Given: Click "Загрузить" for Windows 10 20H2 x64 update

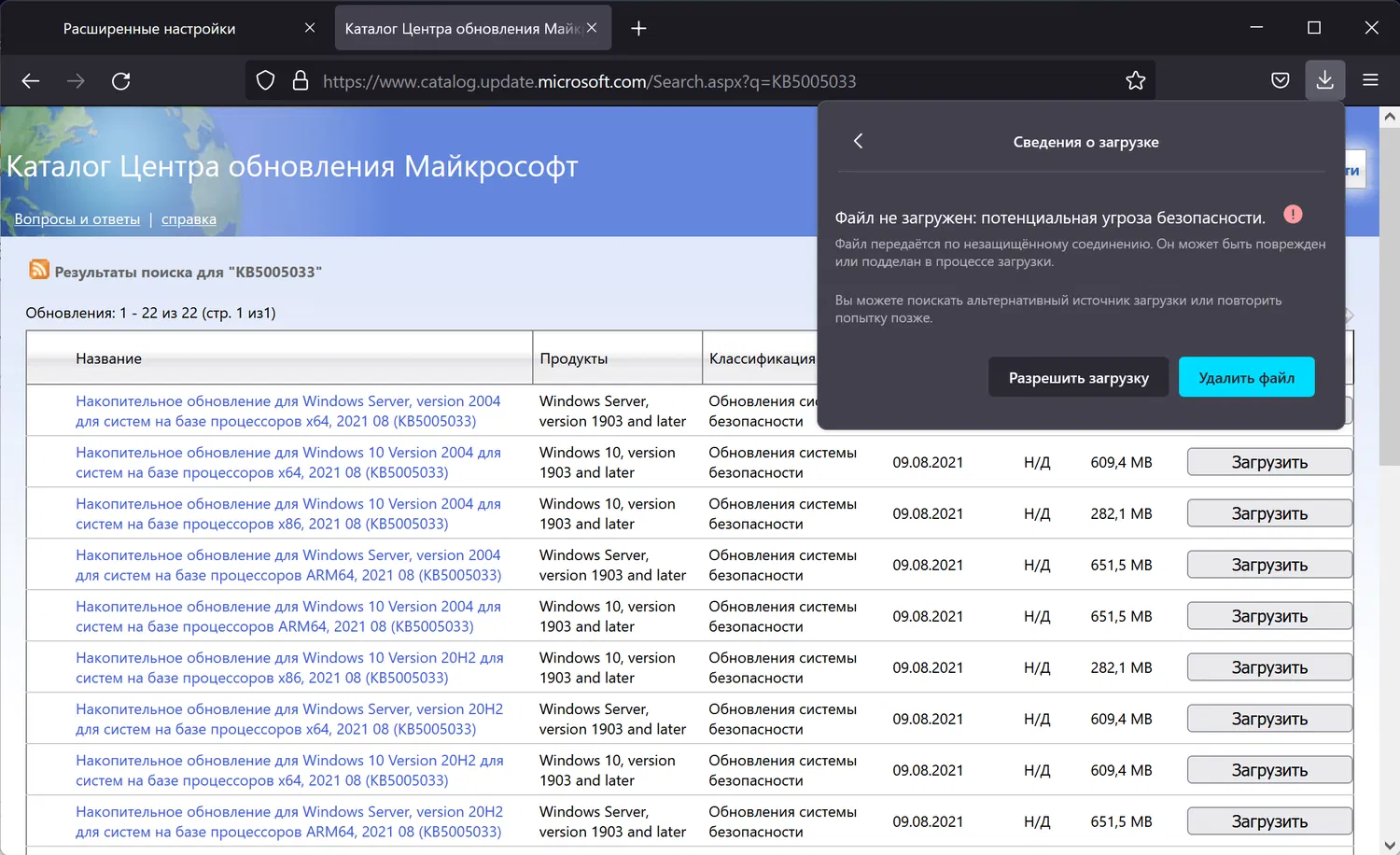Looking at the screenshot, I should click(1269, 770).
